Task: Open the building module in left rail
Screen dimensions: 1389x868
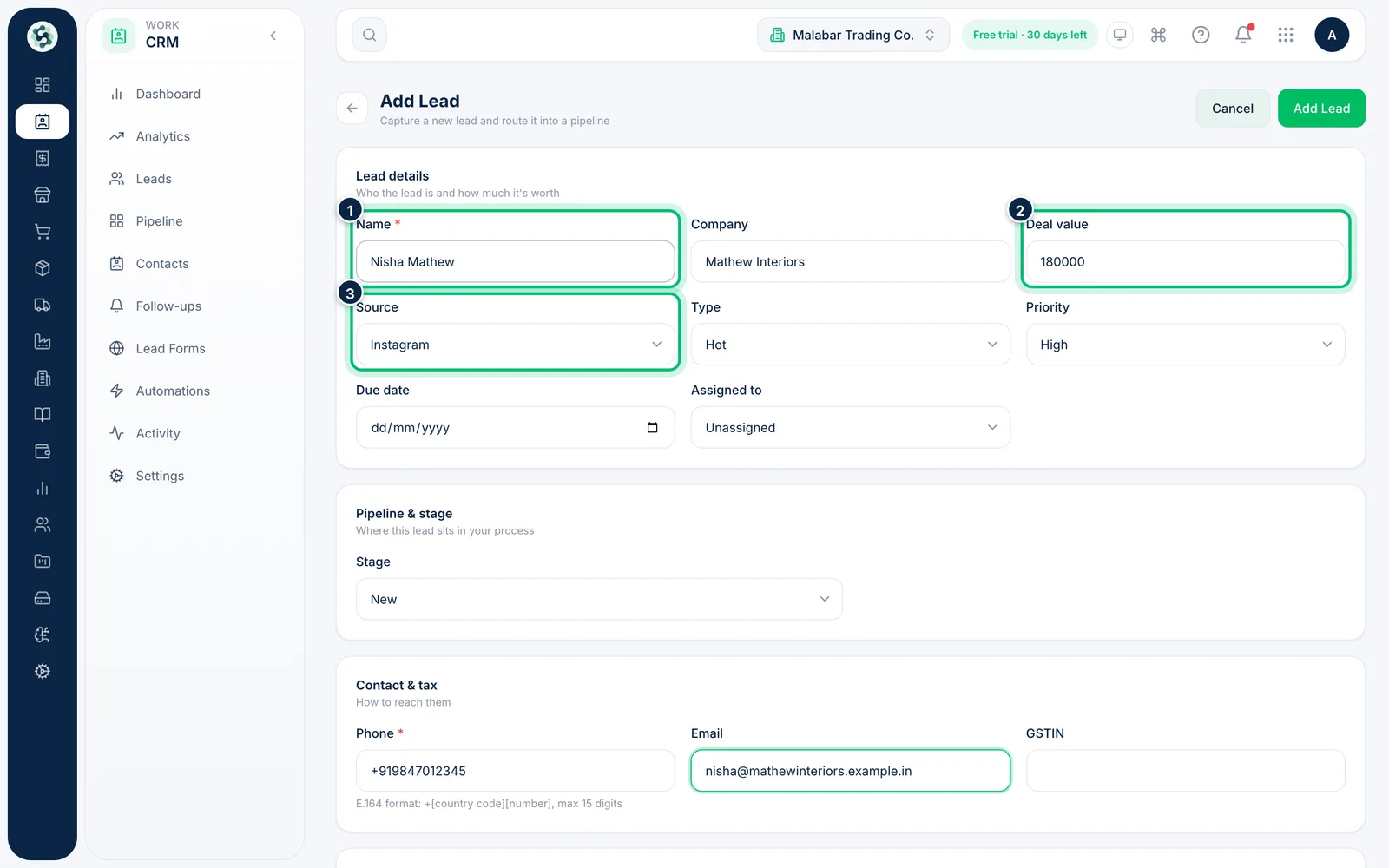Action: [x=43, y=378]
